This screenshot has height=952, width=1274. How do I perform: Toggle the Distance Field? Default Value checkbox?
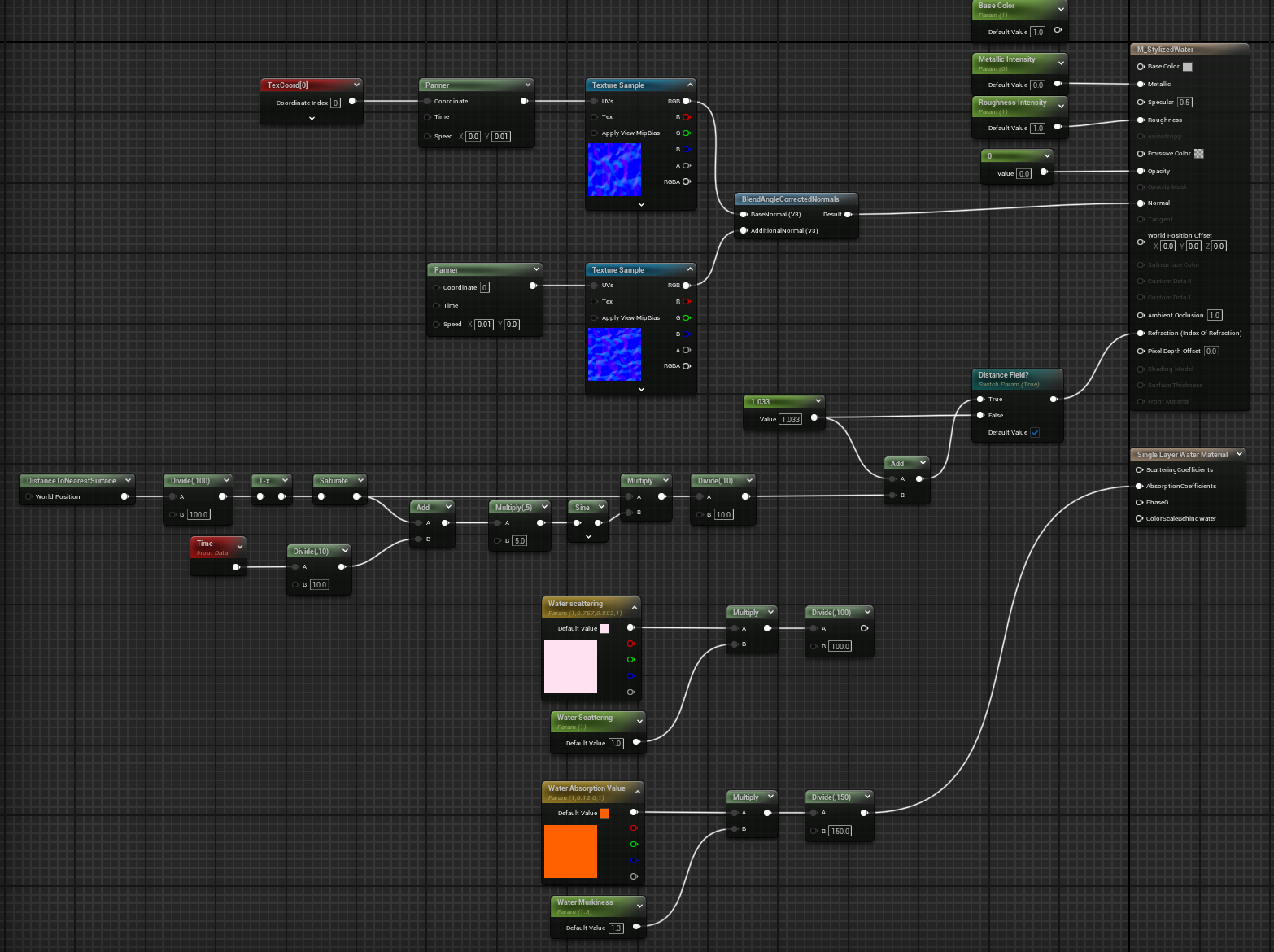coord(1035,433)
